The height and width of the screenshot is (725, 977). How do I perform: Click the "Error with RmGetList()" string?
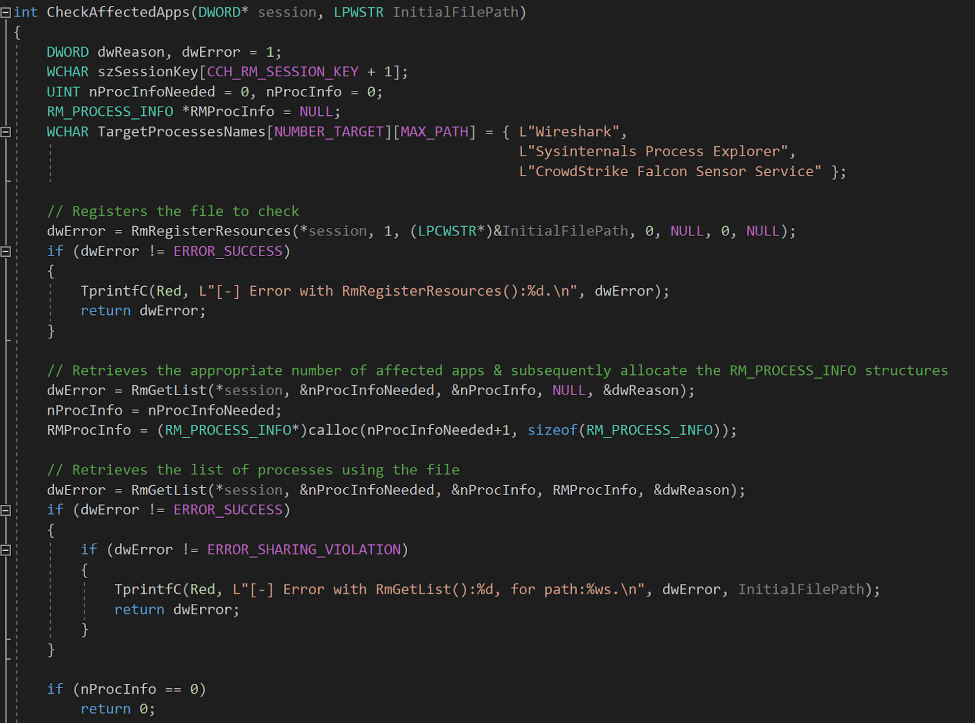(439, 590)
